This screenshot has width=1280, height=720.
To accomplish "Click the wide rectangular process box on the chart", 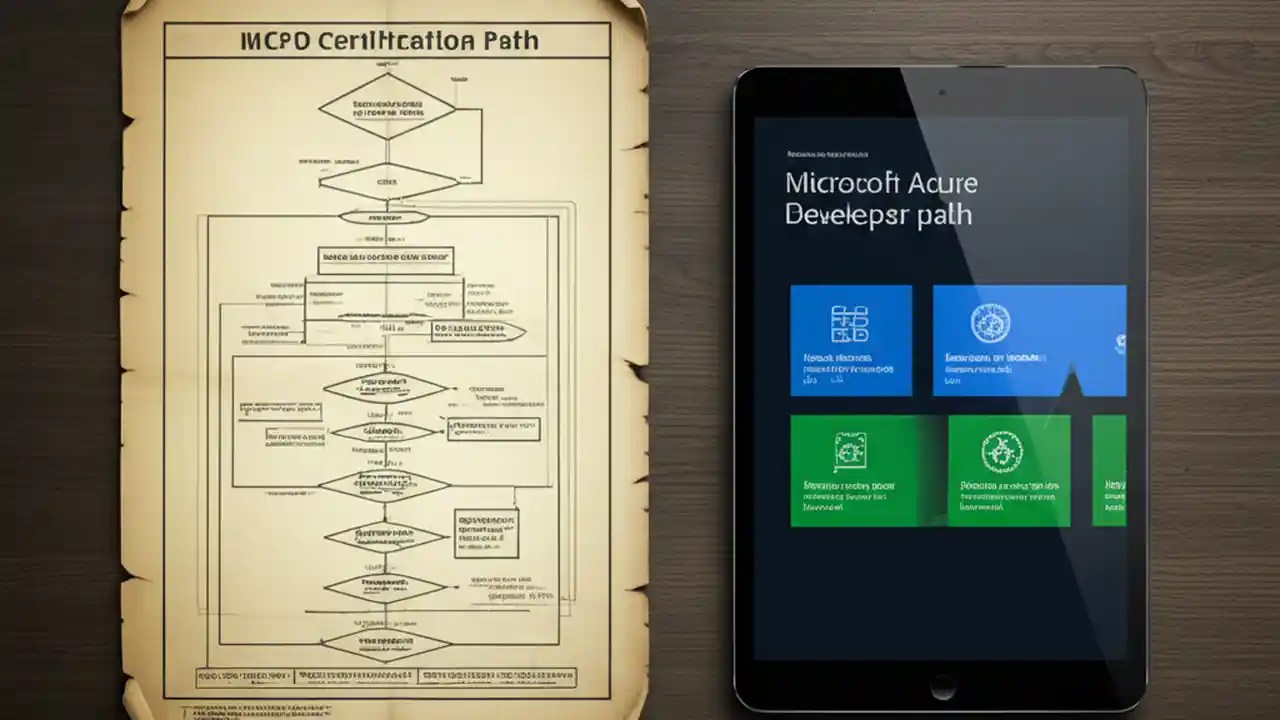I will [x=384, y=259].
